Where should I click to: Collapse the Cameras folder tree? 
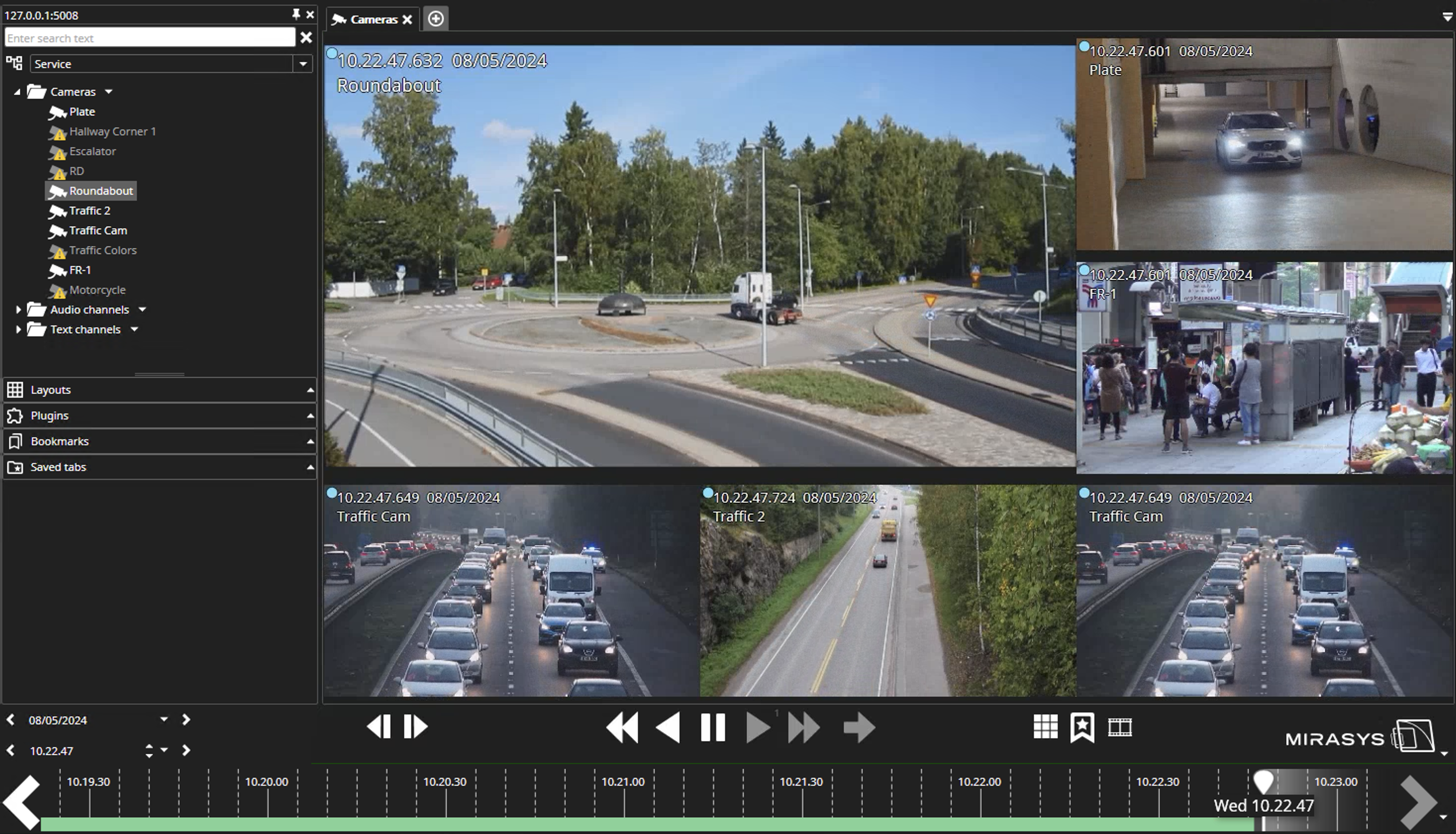pos(17,92)
